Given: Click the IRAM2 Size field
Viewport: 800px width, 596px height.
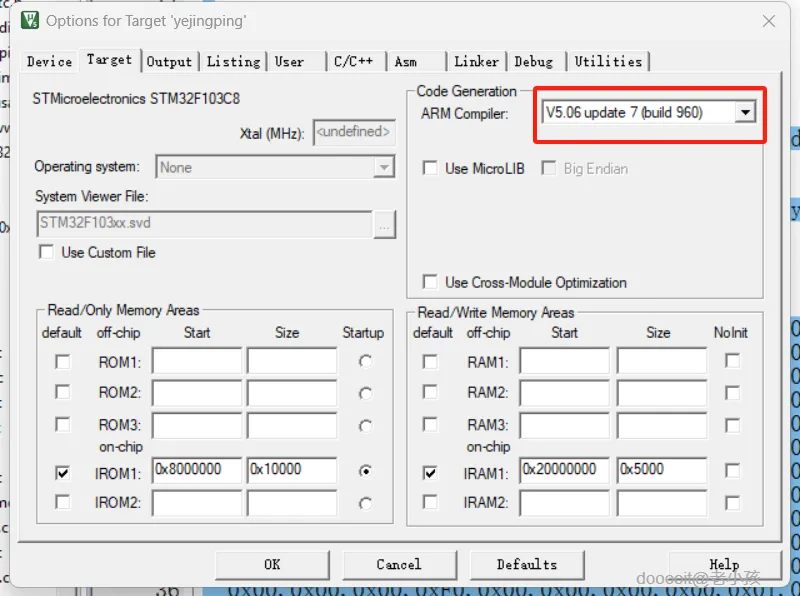Looking at the screenshot, I should 662,503.
